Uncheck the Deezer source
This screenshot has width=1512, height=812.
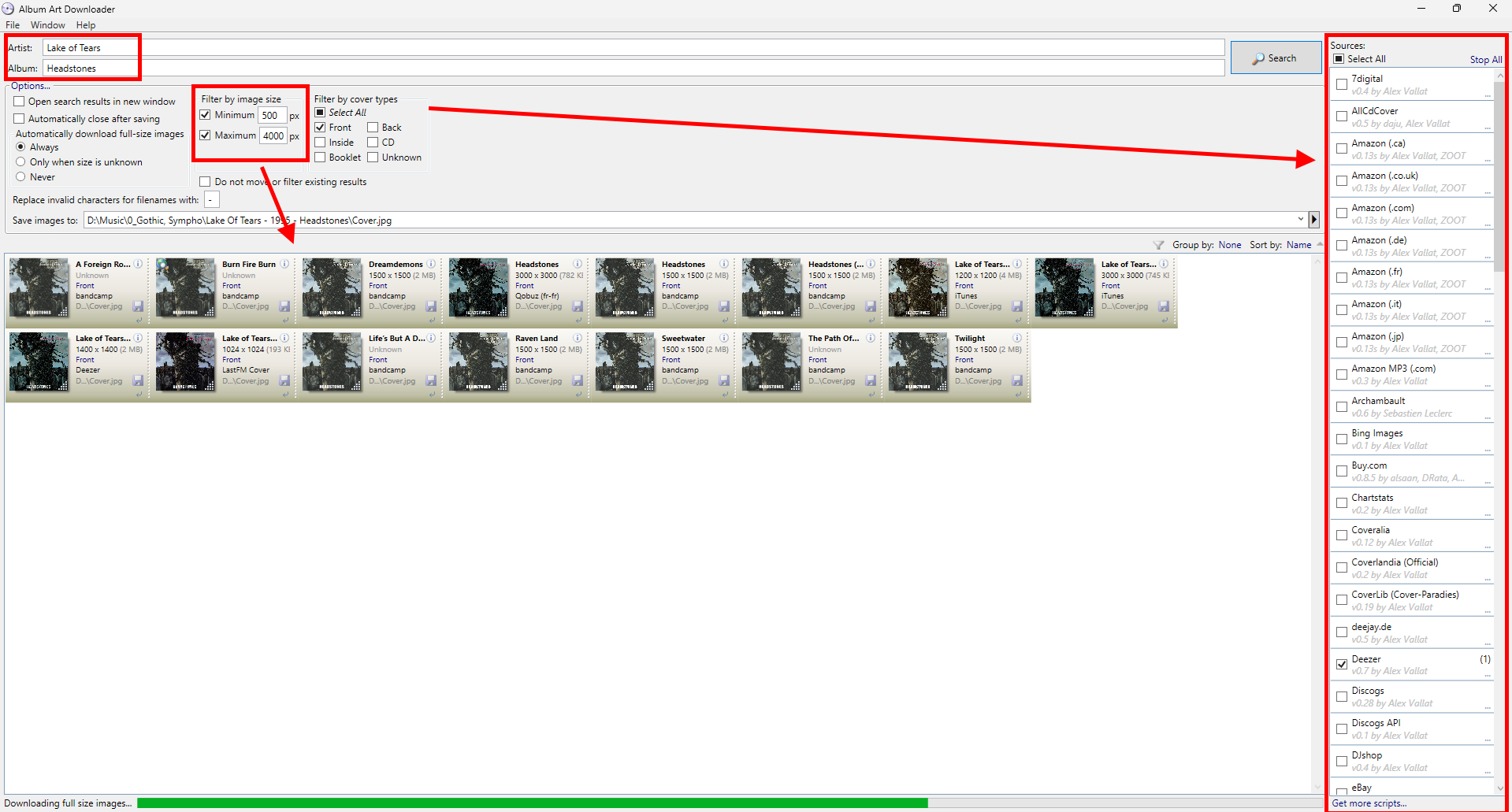click(x=1342, y=665)
